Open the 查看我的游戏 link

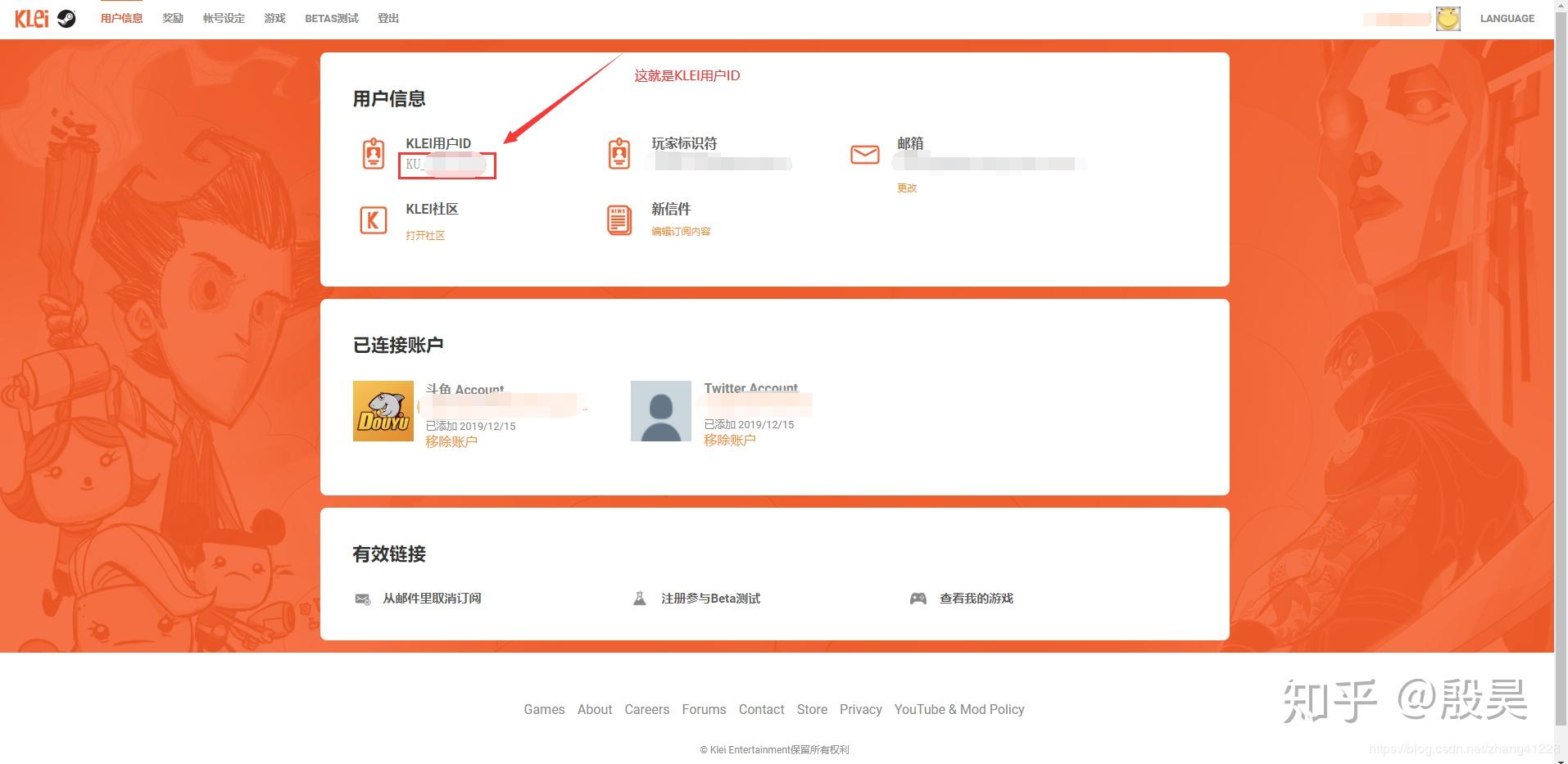[977, 599]
